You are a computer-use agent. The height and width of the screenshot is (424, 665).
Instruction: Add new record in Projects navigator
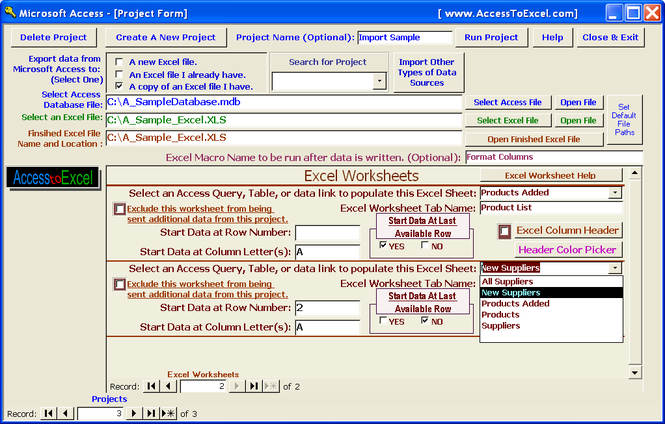(168, 413)
